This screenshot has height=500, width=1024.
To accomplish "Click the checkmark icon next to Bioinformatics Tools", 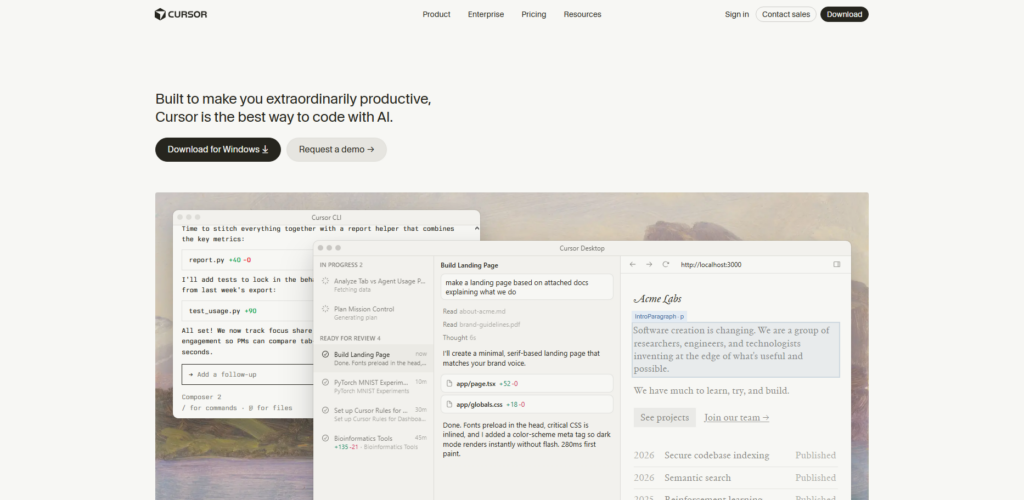I will (x=325, y=438).
